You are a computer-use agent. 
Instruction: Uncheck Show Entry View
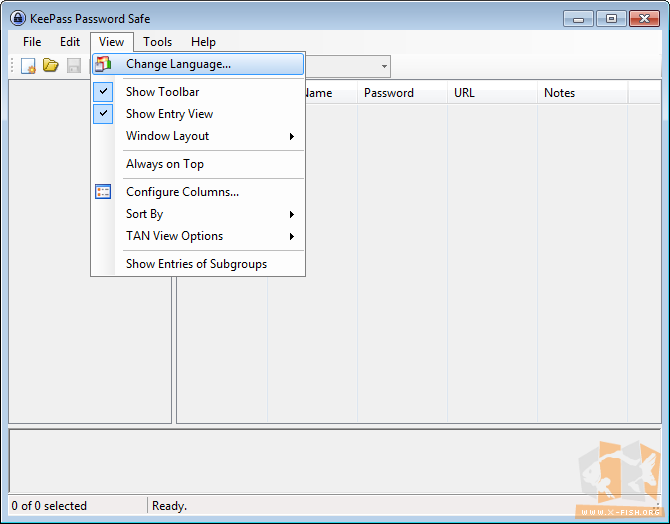(x=169, y=114)
